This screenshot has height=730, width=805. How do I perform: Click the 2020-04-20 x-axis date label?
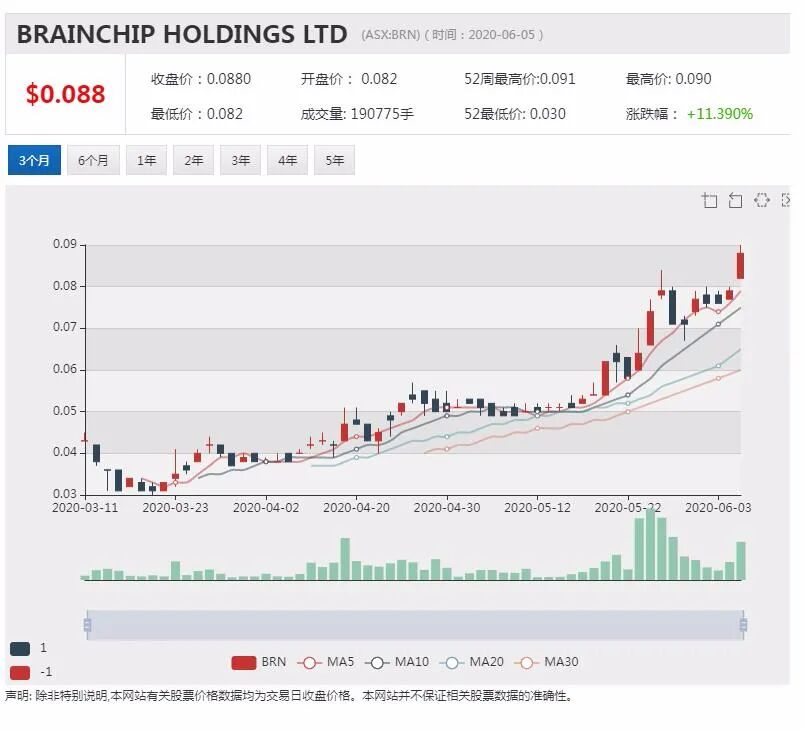[356, 508]
